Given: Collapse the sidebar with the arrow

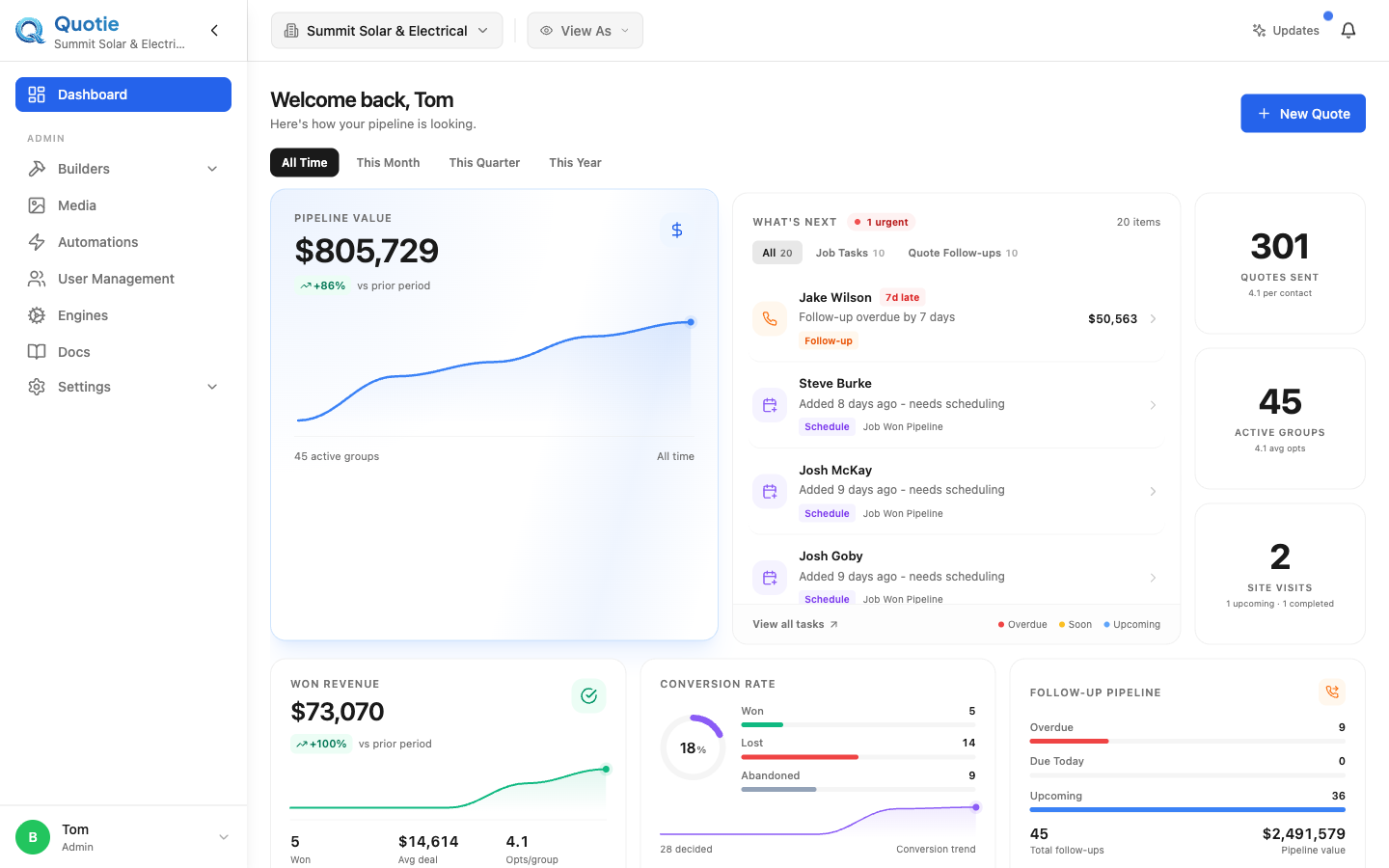Looking at the screenshot, I should pos(214,31).
